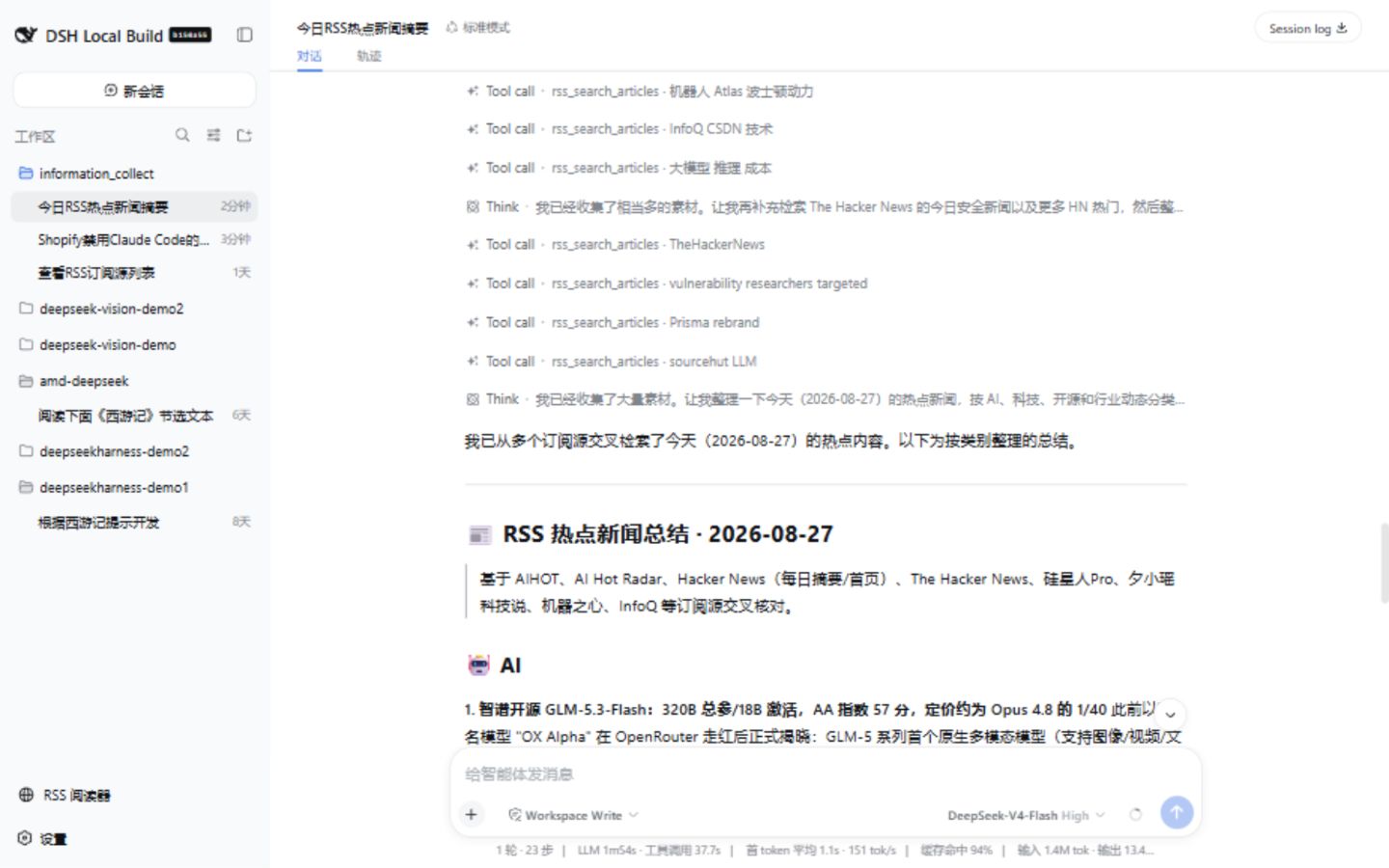Screen dimensions: 1389x868
Task: Click the robot emoji beside AI heading
Action: click(x=478, y=665)
